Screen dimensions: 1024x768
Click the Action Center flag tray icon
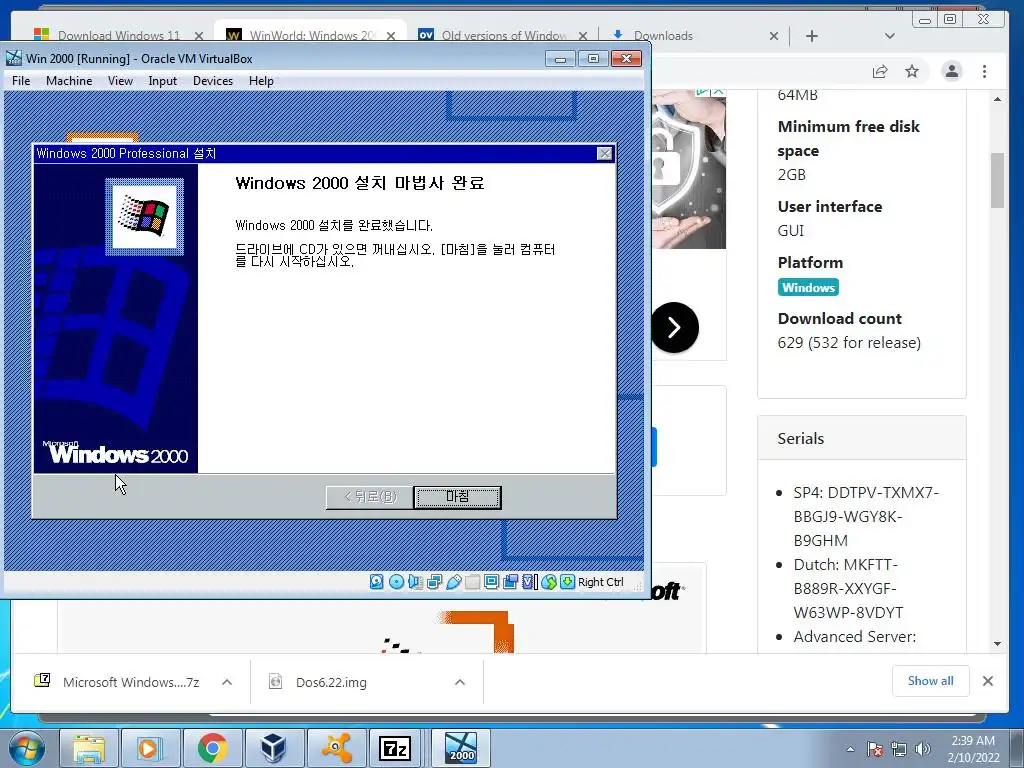pyautogui.click(x=875, y=750)
